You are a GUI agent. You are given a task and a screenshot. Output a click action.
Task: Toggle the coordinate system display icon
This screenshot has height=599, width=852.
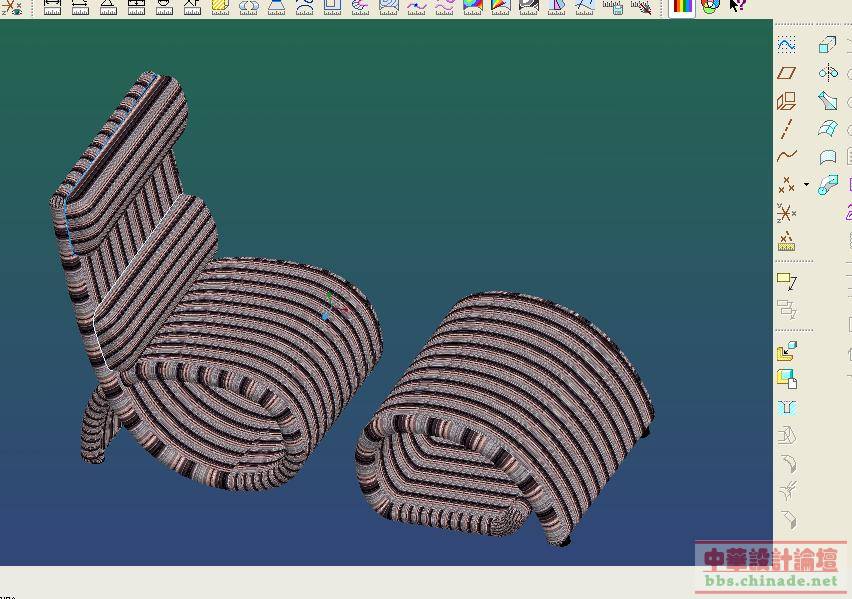pos(11,7)
